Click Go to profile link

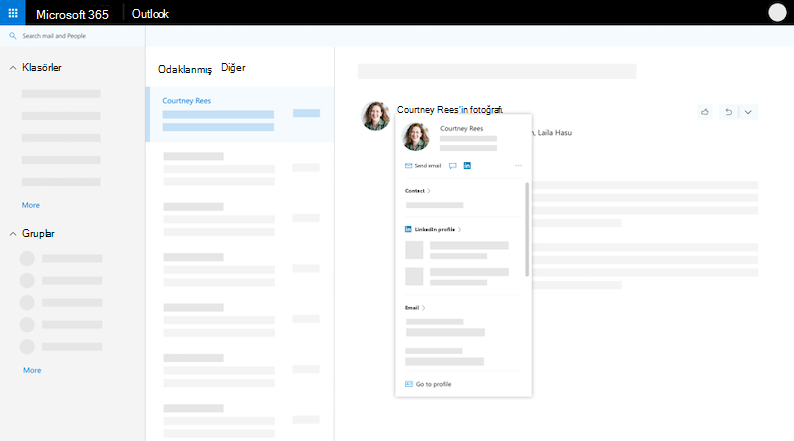point(428,384)
